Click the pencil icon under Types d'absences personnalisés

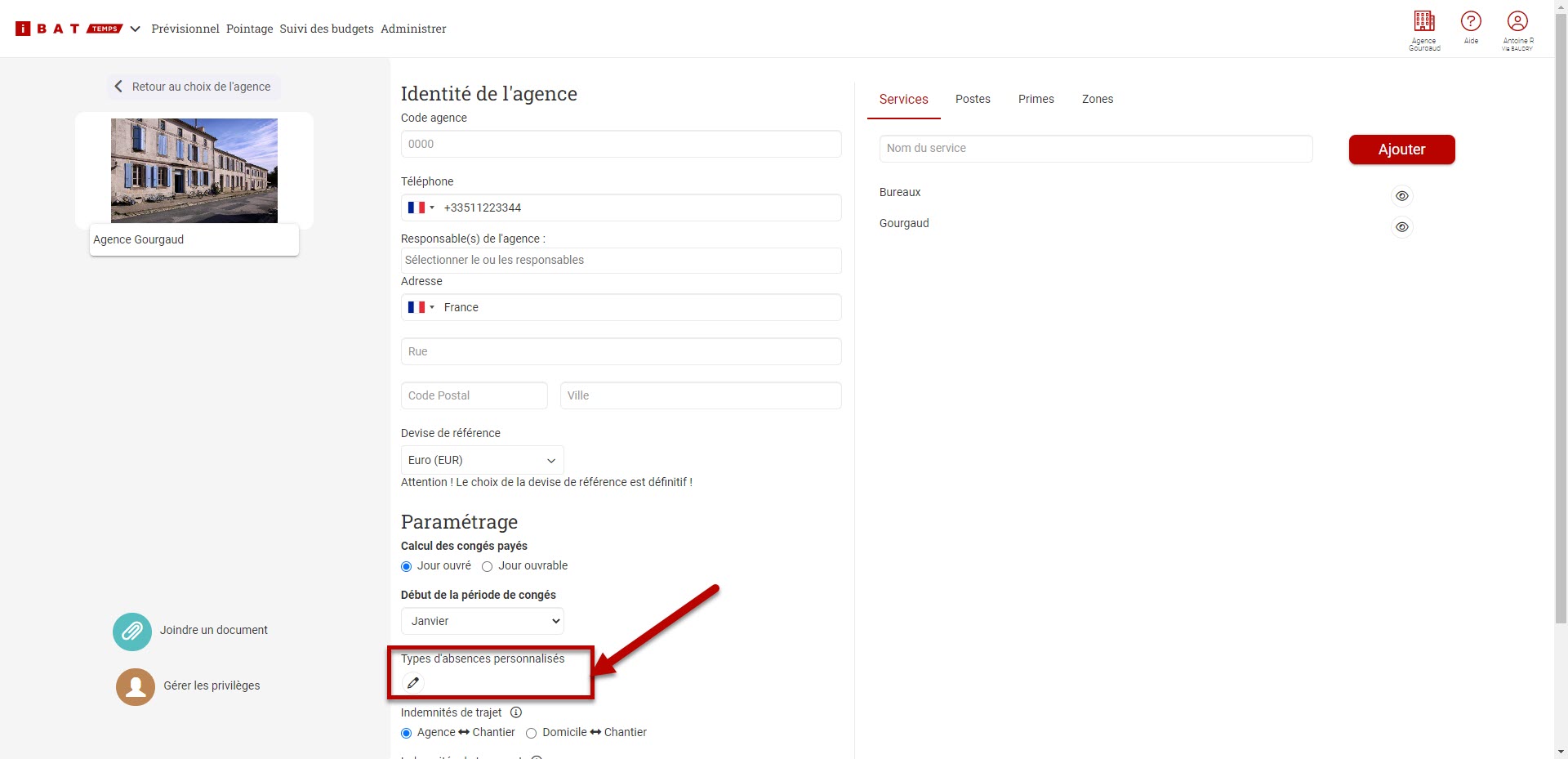(x=413, y=683)
